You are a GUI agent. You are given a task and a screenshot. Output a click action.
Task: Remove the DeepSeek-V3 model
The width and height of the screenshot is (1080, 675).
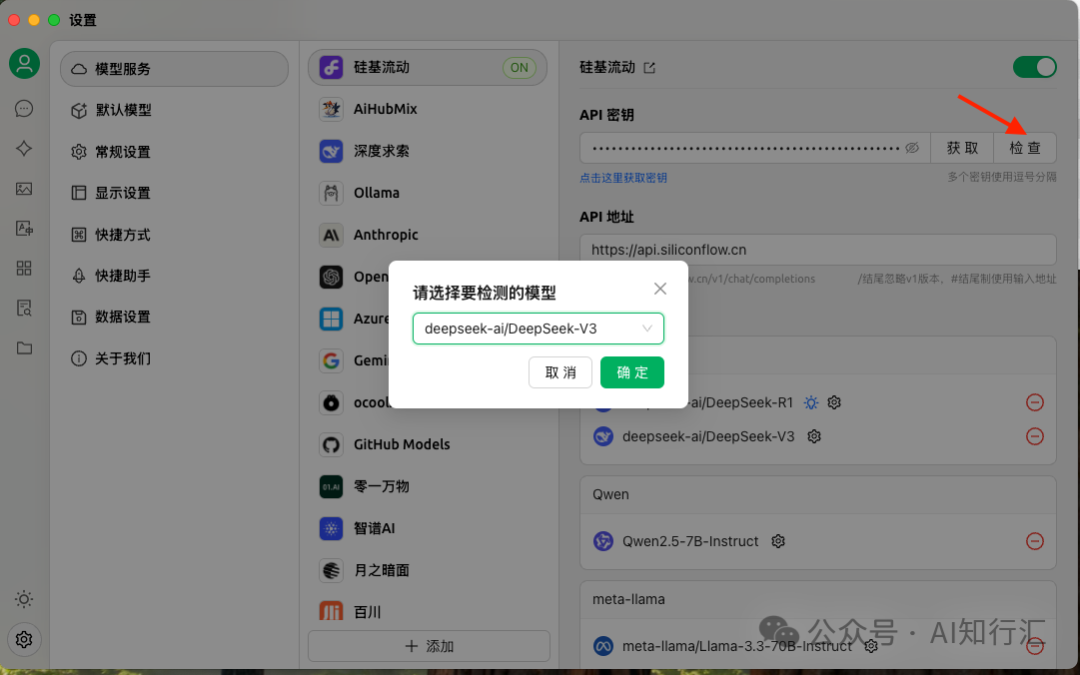tap(1035, 437)
